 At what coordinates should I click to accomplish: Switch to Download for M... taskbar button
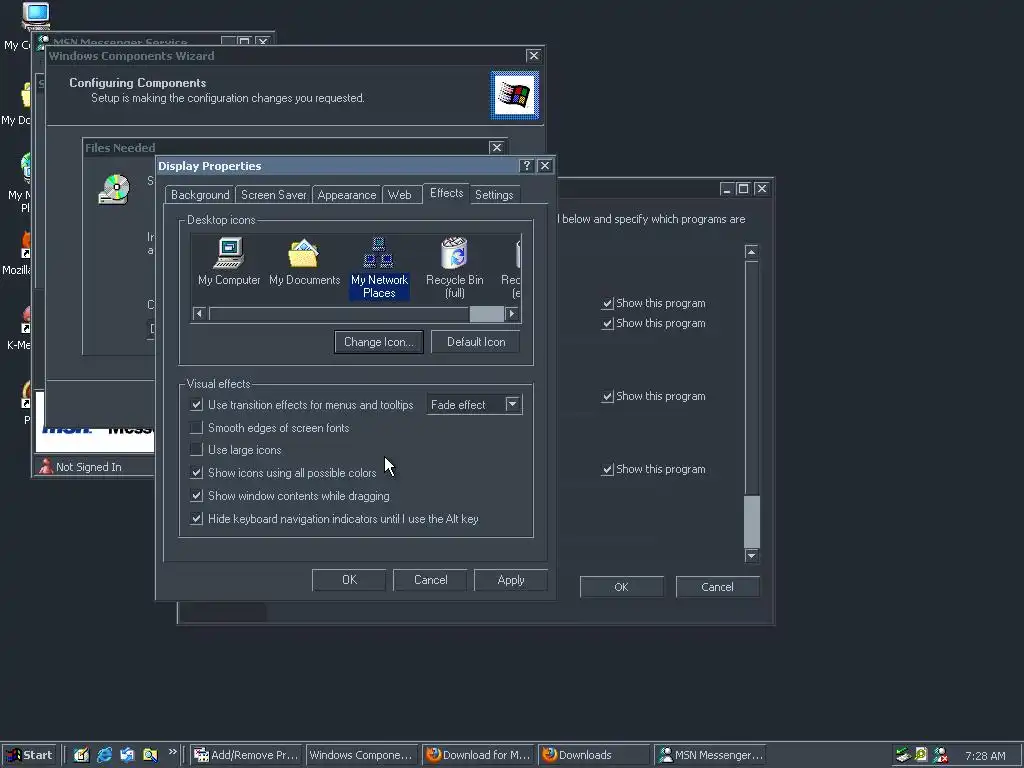tap(478, 755)
